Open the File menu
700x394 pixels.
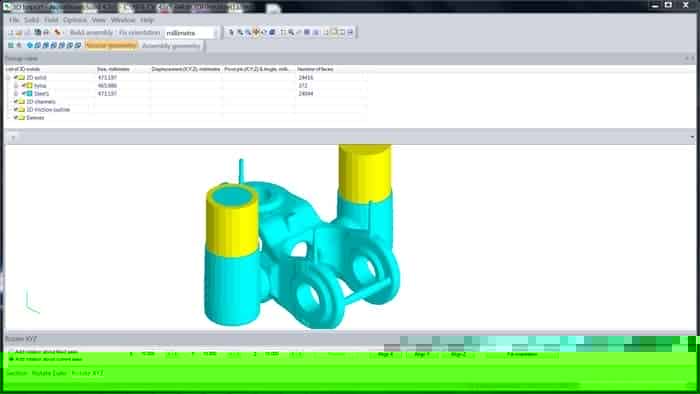point(14,20)
